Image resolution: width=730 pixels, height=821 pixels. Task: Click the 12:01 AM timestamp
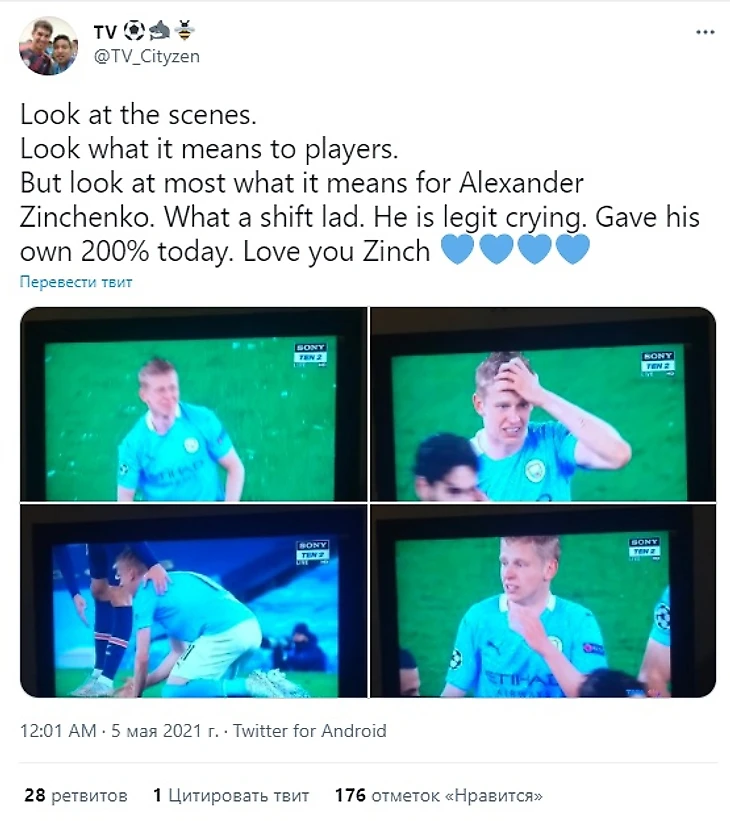click(57, 731)
